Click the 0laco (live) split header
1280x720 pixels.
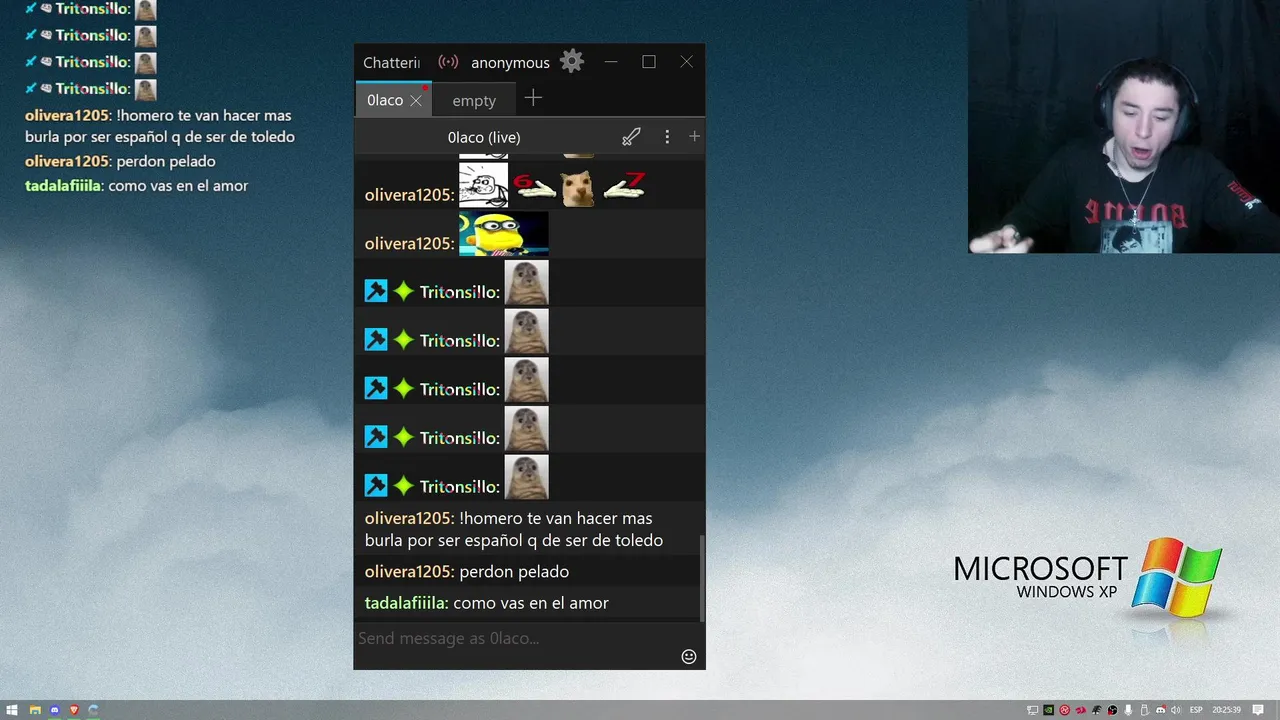(x=484, y=137)
